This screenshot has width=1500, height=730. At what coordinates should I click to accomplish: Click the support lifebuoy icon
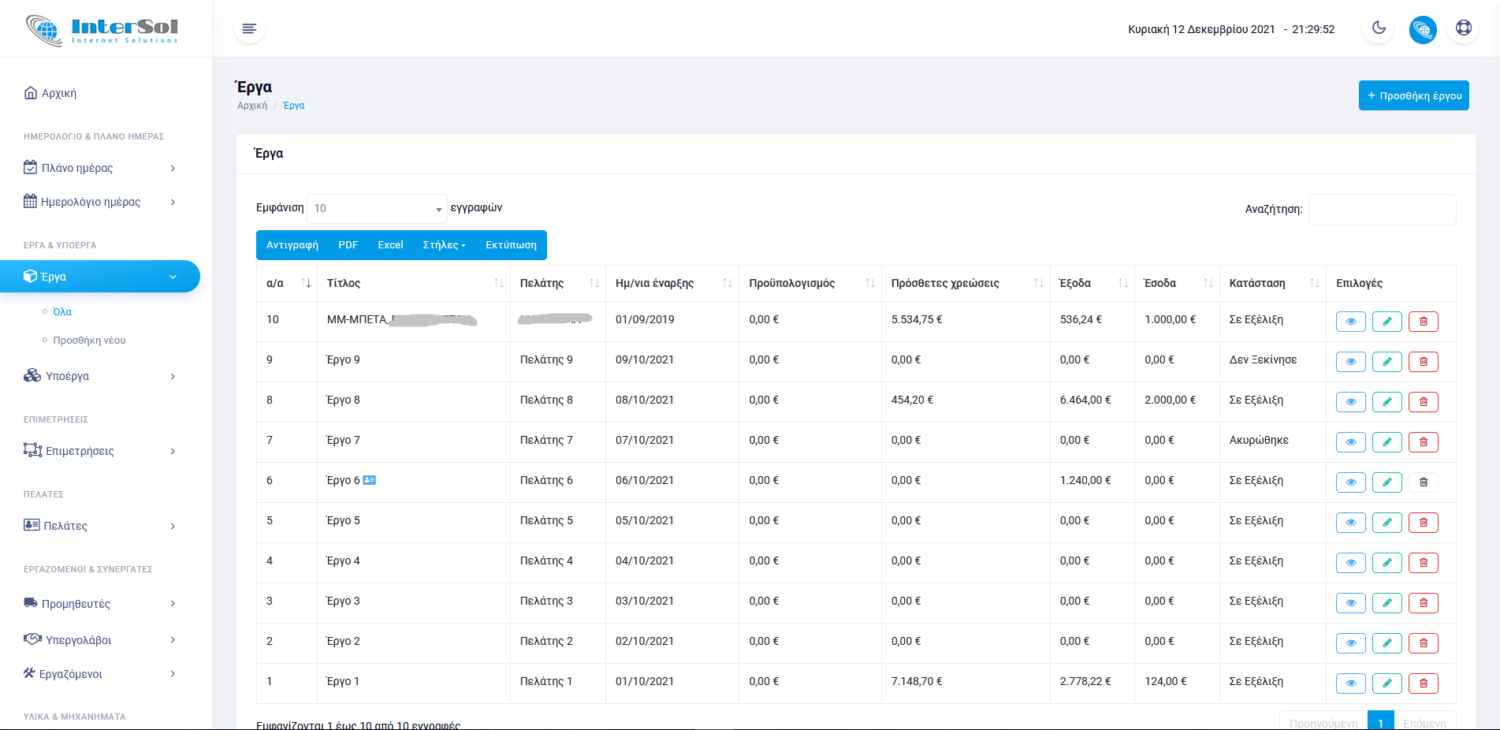click(1463, 28)
